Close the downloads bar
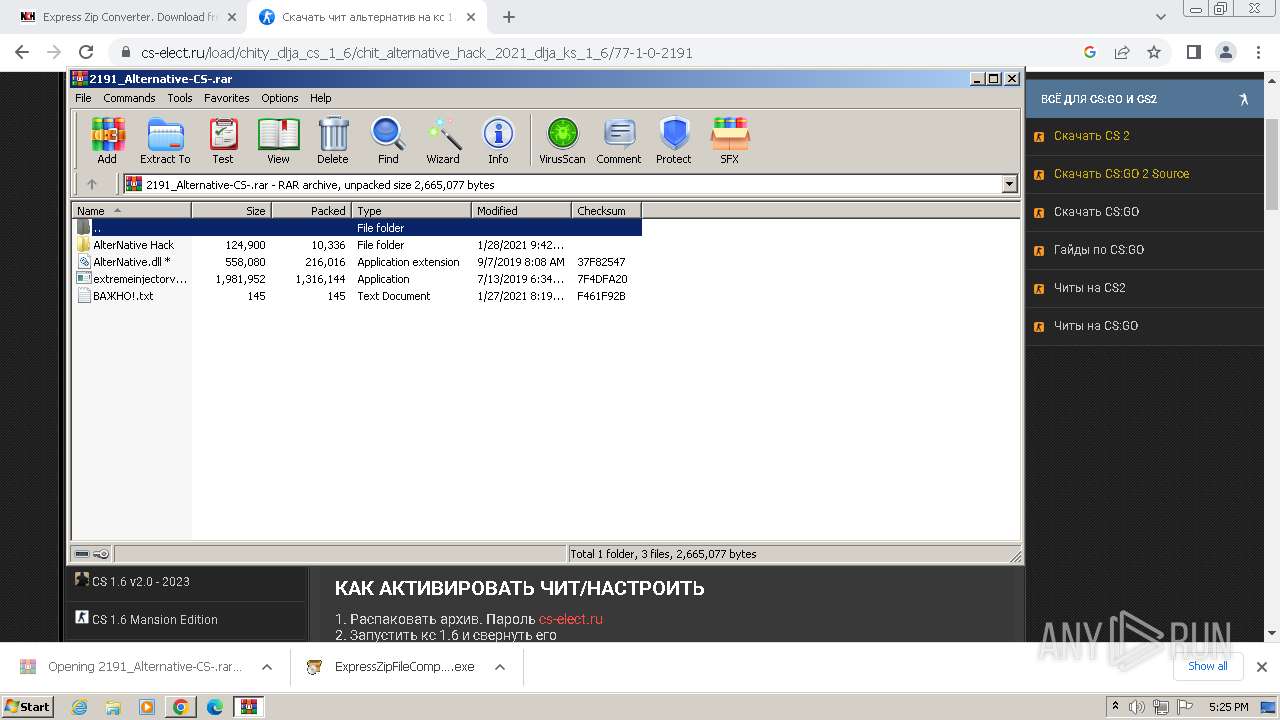 click(1262, 667)
